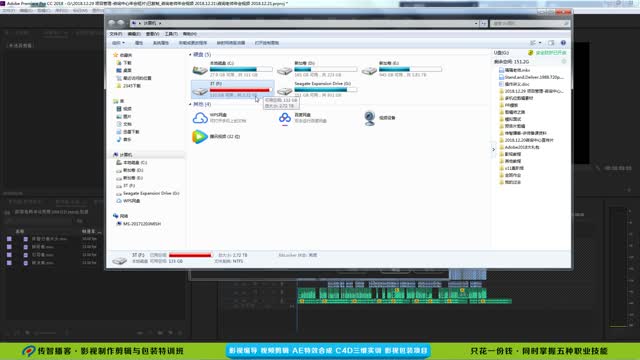640x360 pixels.
Task: Open the change view dropdown arrow
Action: tap(540, 43)
